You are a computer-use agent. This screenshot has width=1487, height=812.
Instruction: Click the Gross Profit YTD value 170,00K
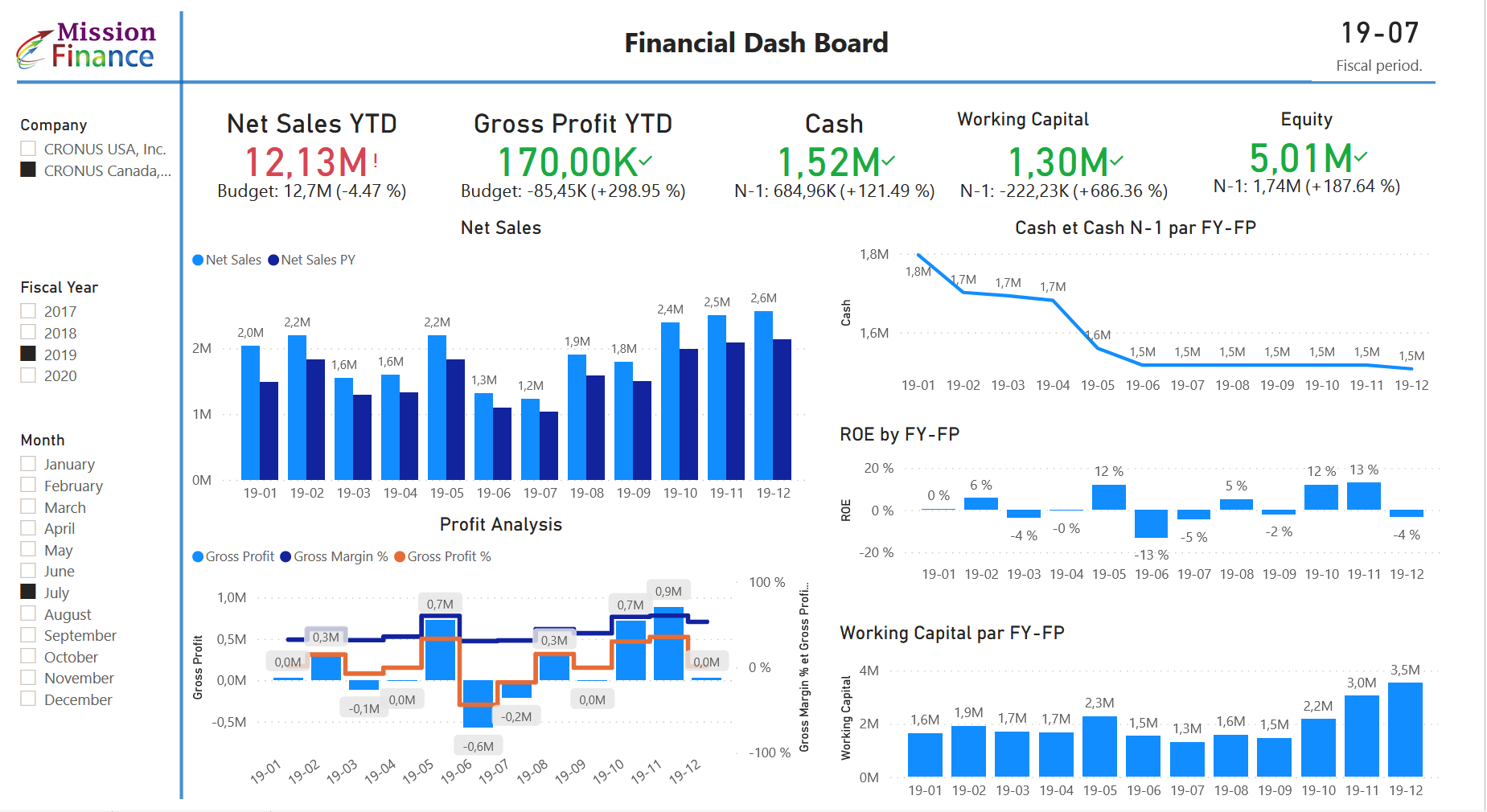pyautogui.click(x=567, y=162)
